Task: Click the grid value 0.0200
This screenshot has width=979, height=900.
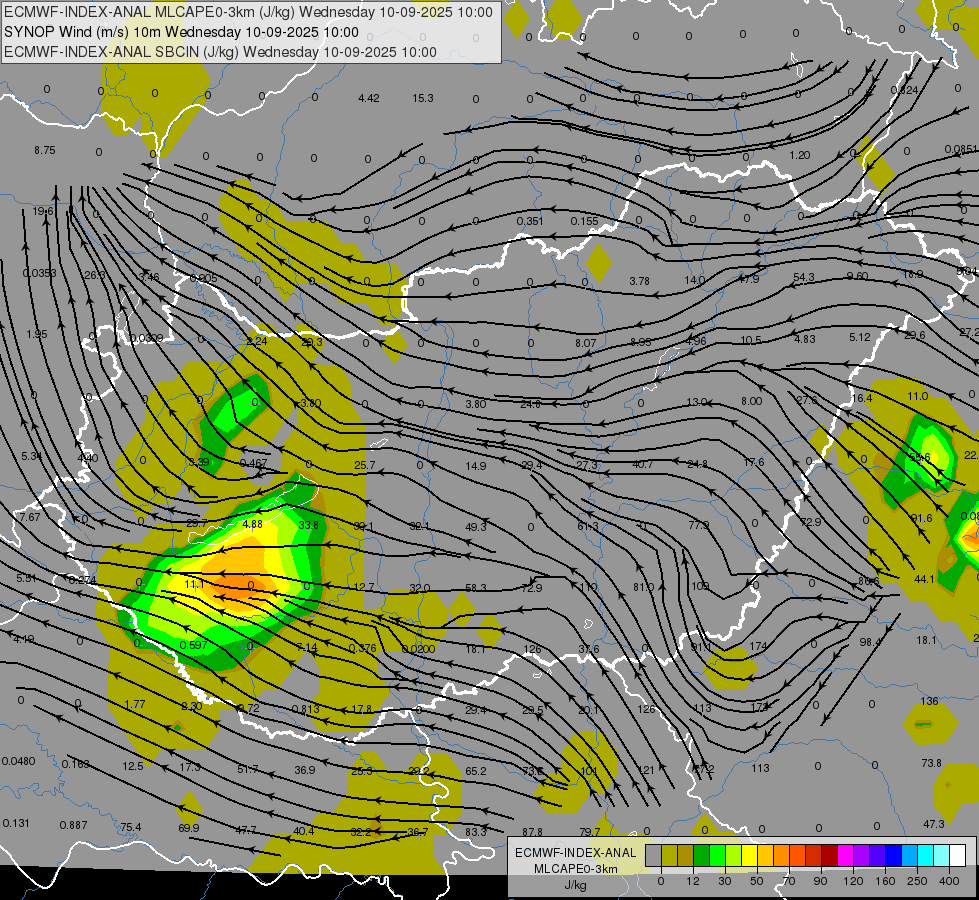Action: click(x=418, y=649)
